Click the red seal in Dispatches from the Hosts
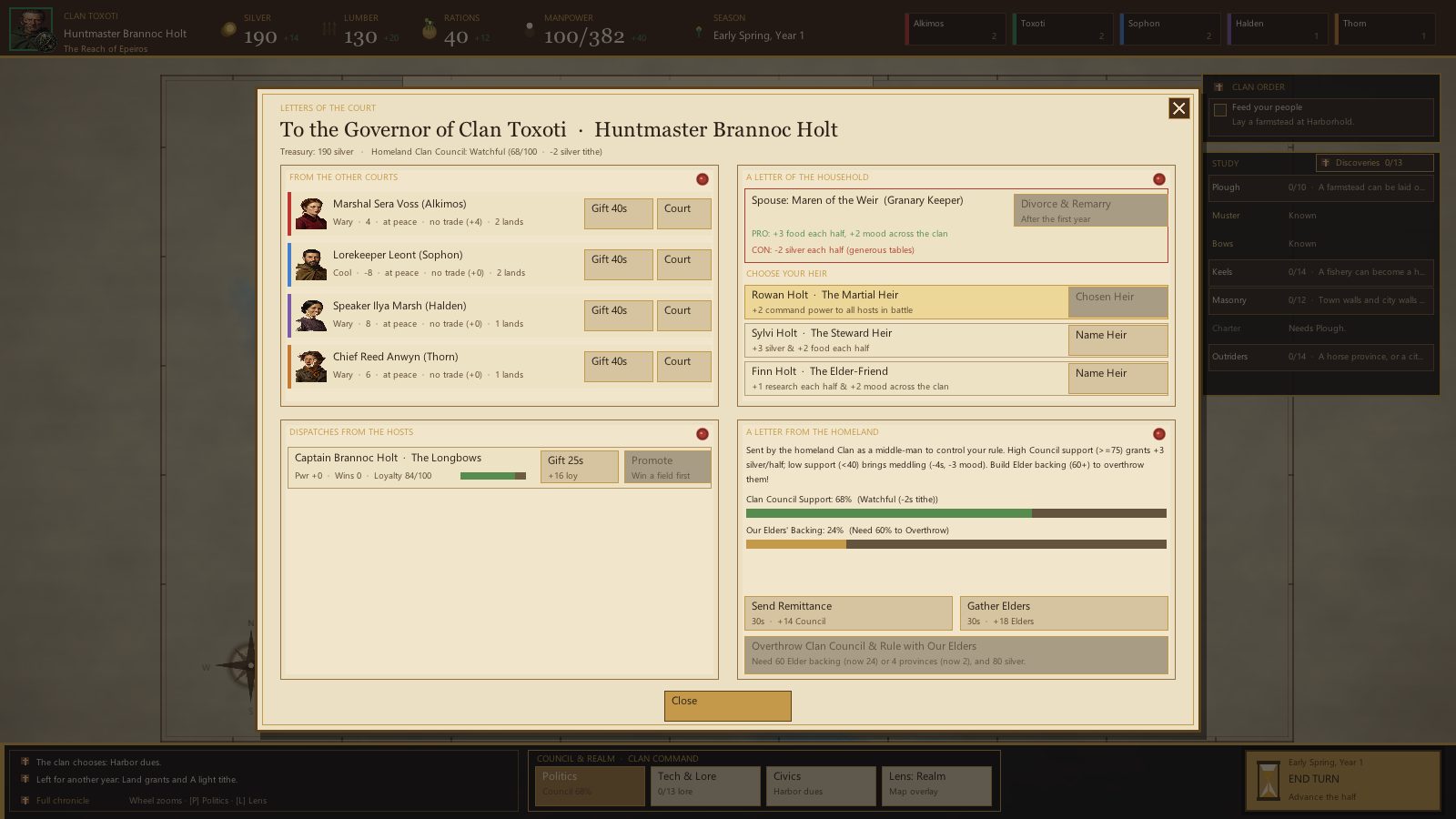This screenshot has height=819, width=1456. tap(702, 434)
